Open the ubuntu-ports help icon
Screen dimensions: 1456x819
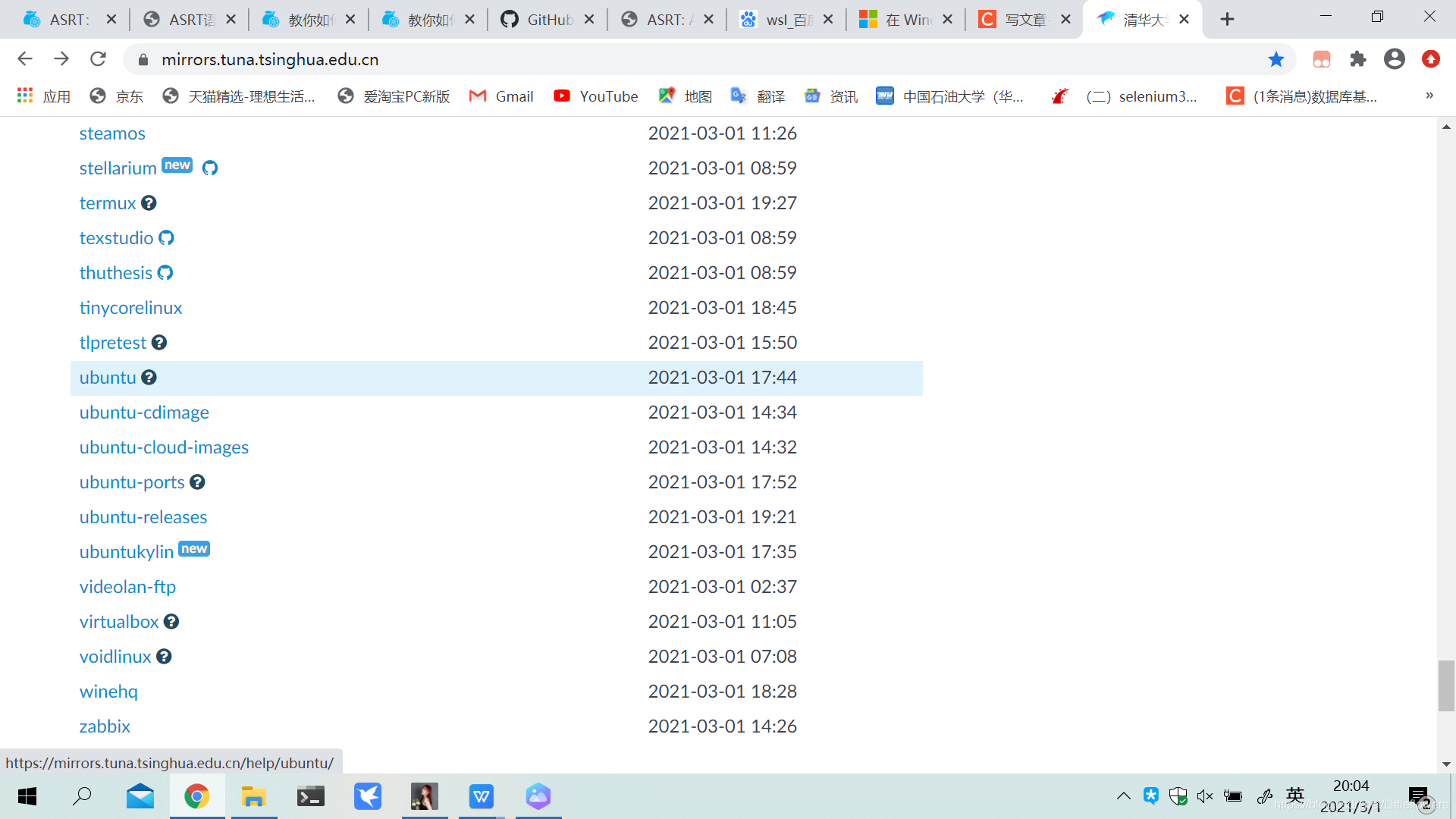click(198, 482)
